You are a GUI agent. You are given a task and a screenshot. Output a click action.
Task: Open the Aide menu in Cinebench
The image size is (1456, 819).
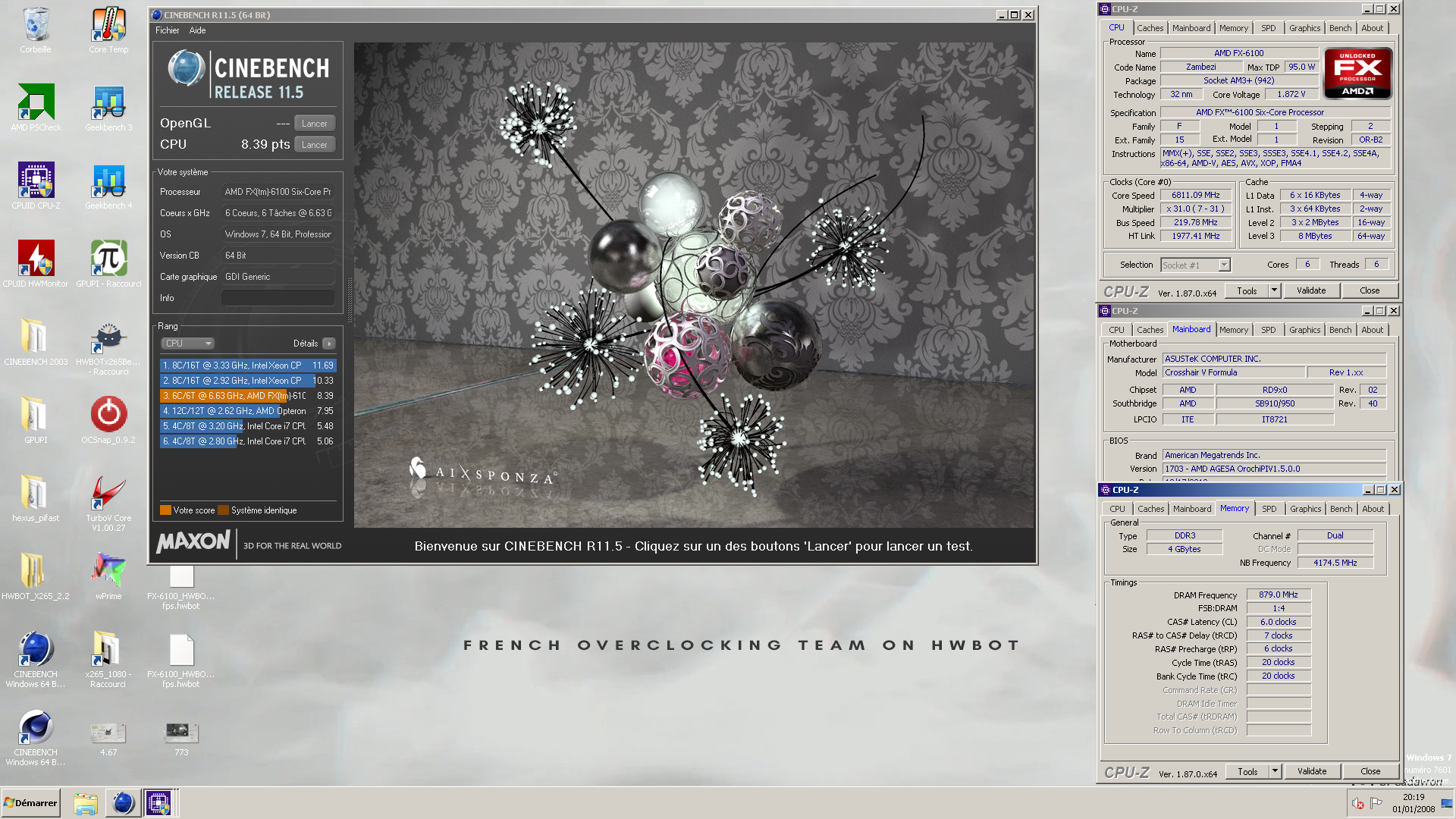[x=197, y=30]
